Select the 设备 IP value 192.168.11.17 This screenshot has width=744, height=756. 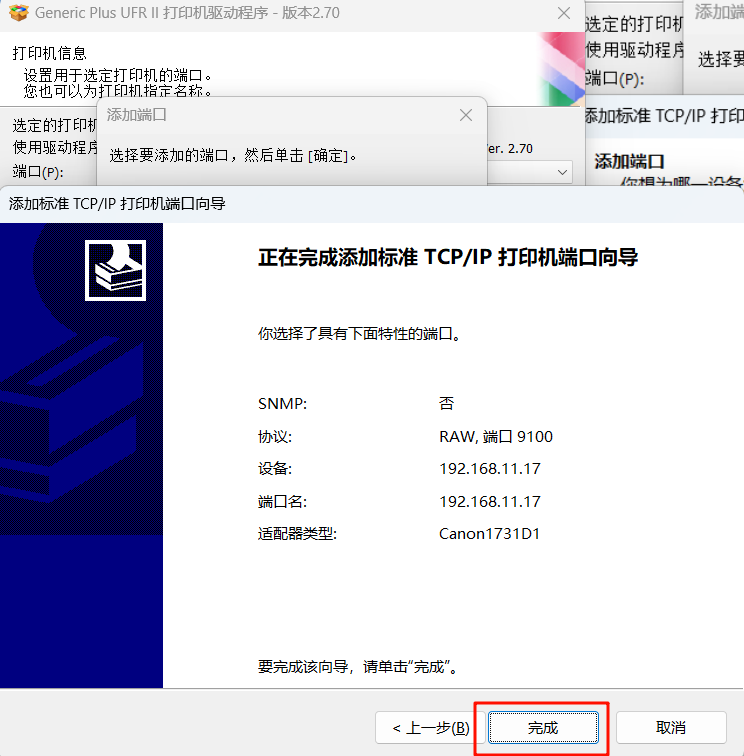click(x=489, y=469)
